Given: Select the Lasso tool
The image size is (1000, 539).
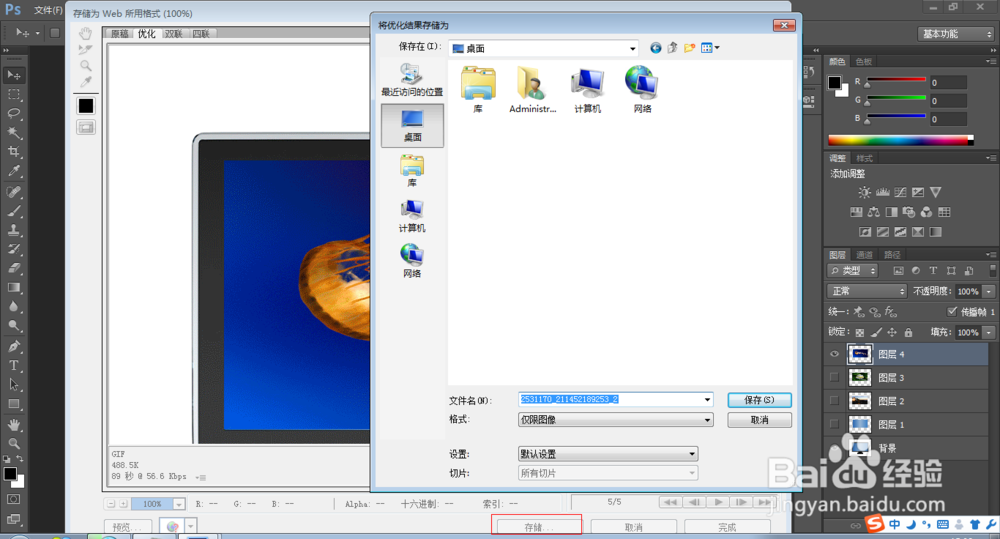Looking at the screenshot, I should (13, 114).
